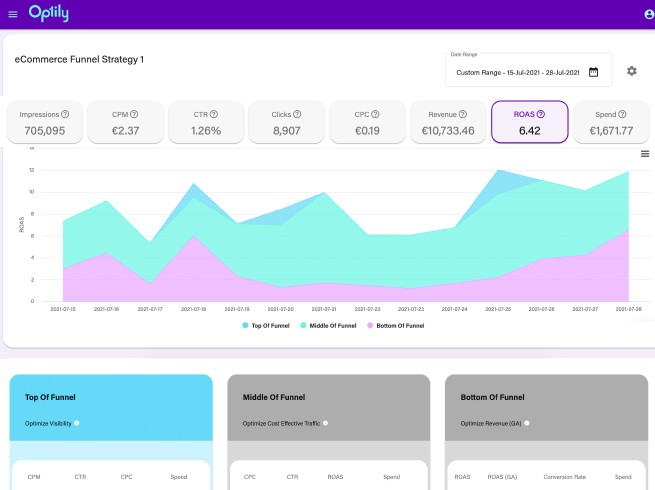Show help for CPM metric

(x=134, y=114)
